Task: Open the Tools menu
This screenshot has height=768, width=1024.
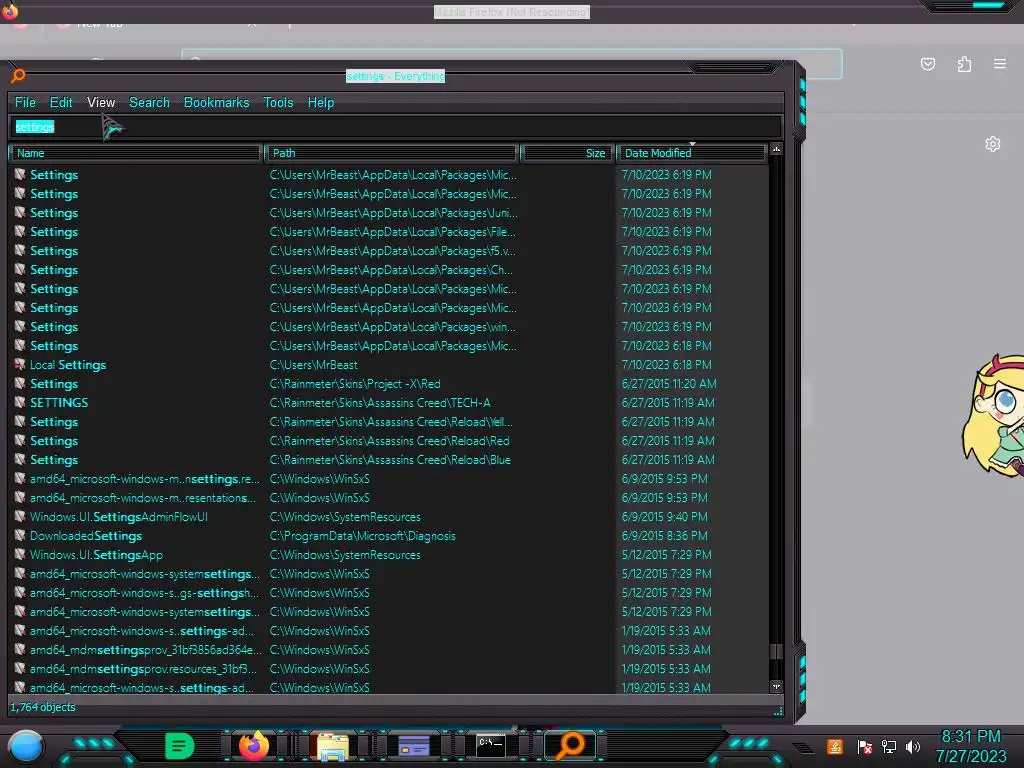Action: (278, 103)
